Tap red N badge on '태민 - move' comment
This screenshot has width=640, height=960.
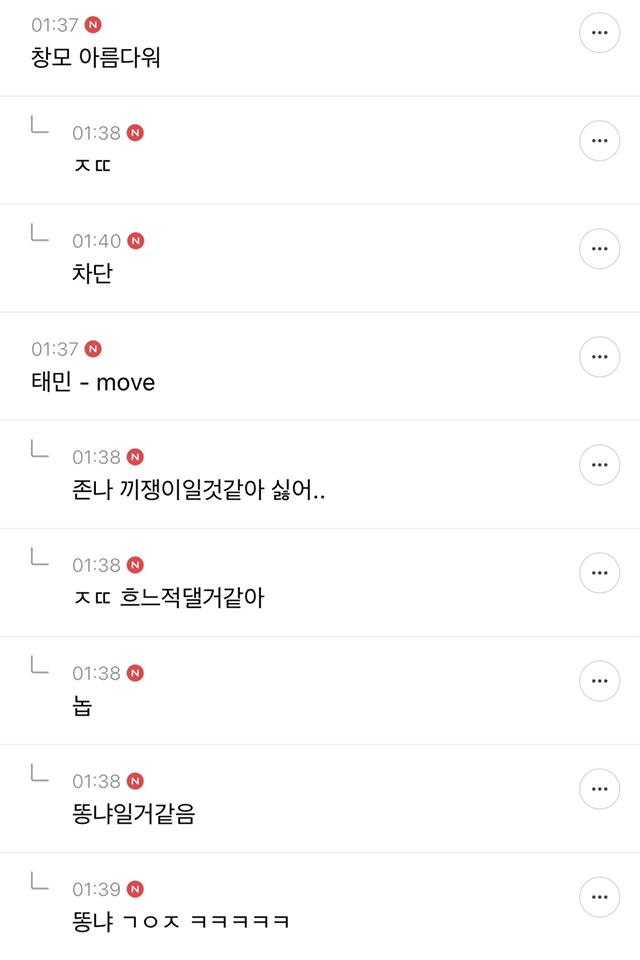pos(93,349)
